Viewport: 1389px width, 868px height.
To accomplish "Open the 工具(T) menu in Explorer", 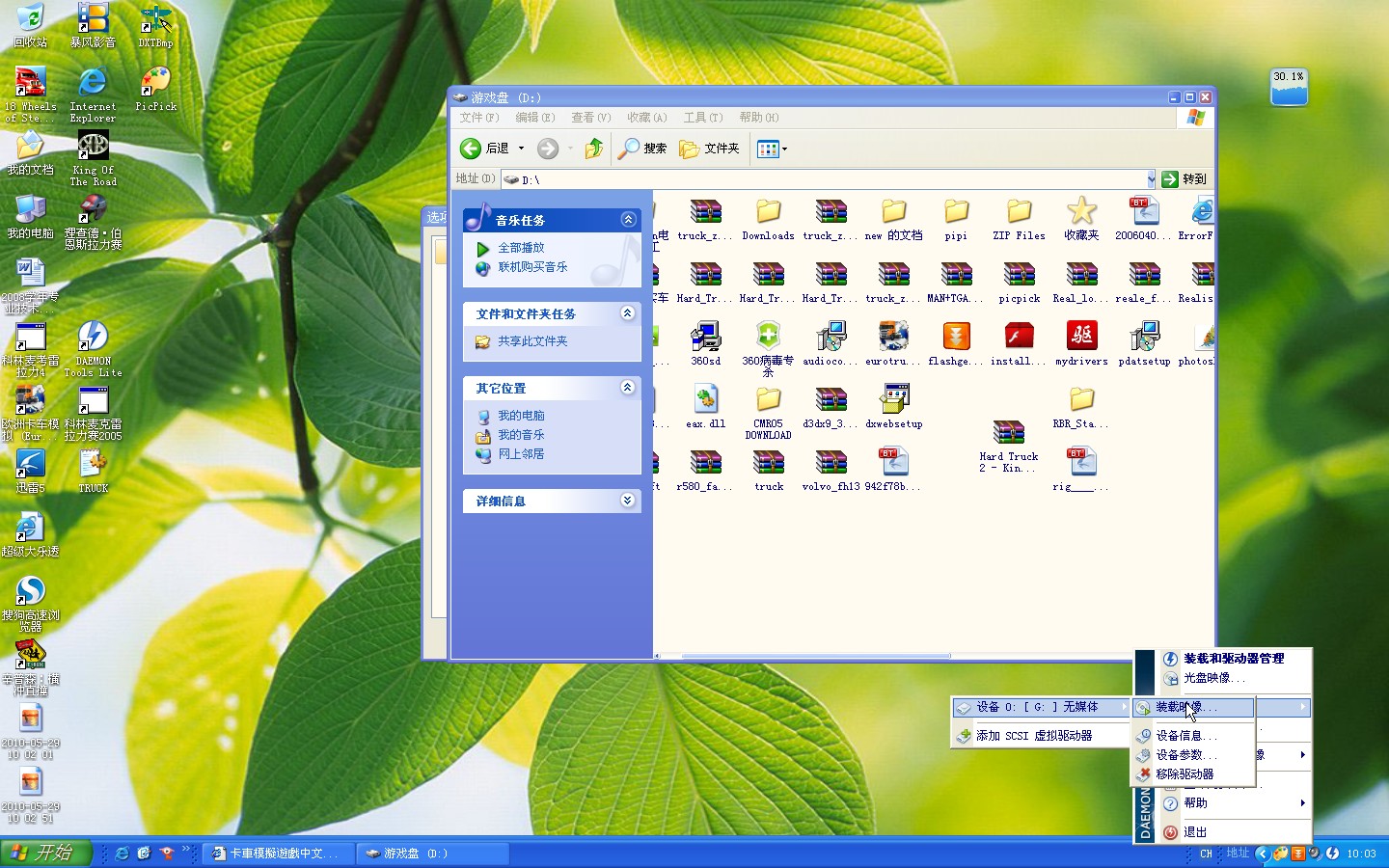I will coord(702,118).
